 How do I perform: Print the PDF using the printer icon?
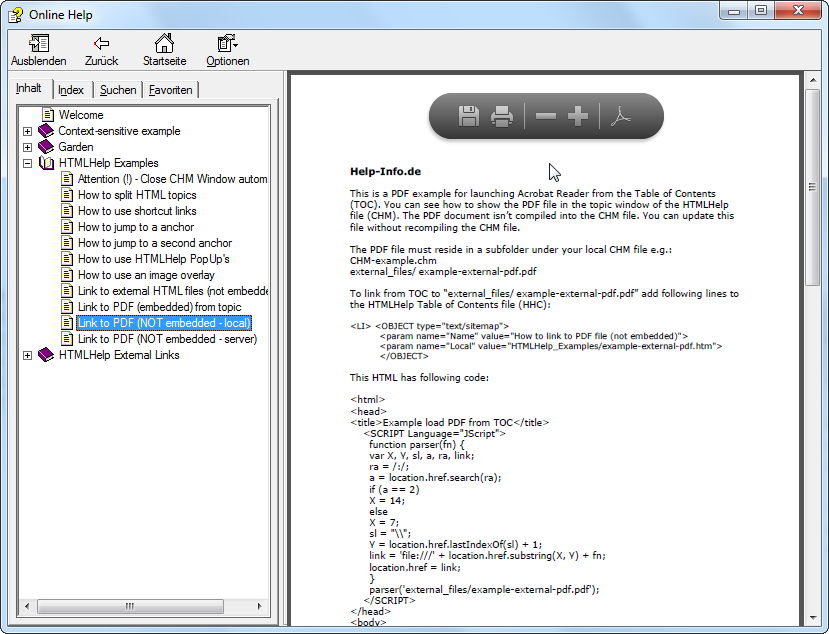(502, 116)
